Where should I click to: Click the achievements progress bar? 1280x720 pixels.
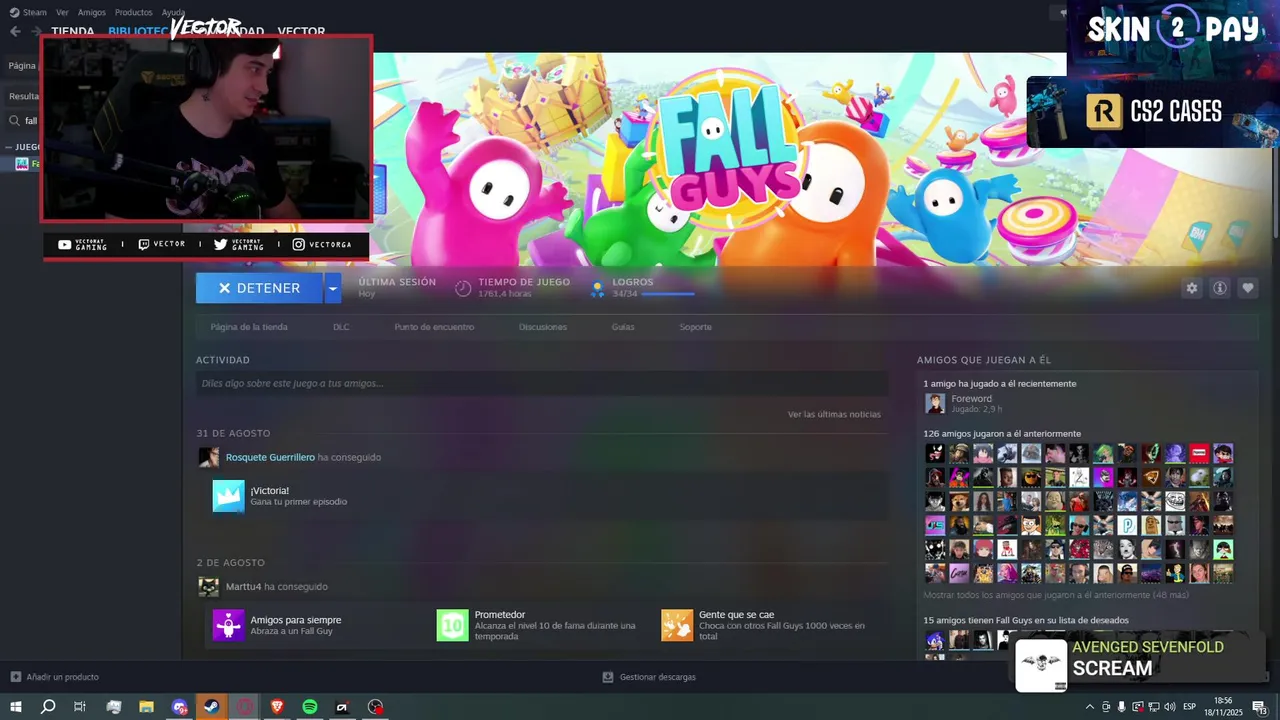point(668,294)
